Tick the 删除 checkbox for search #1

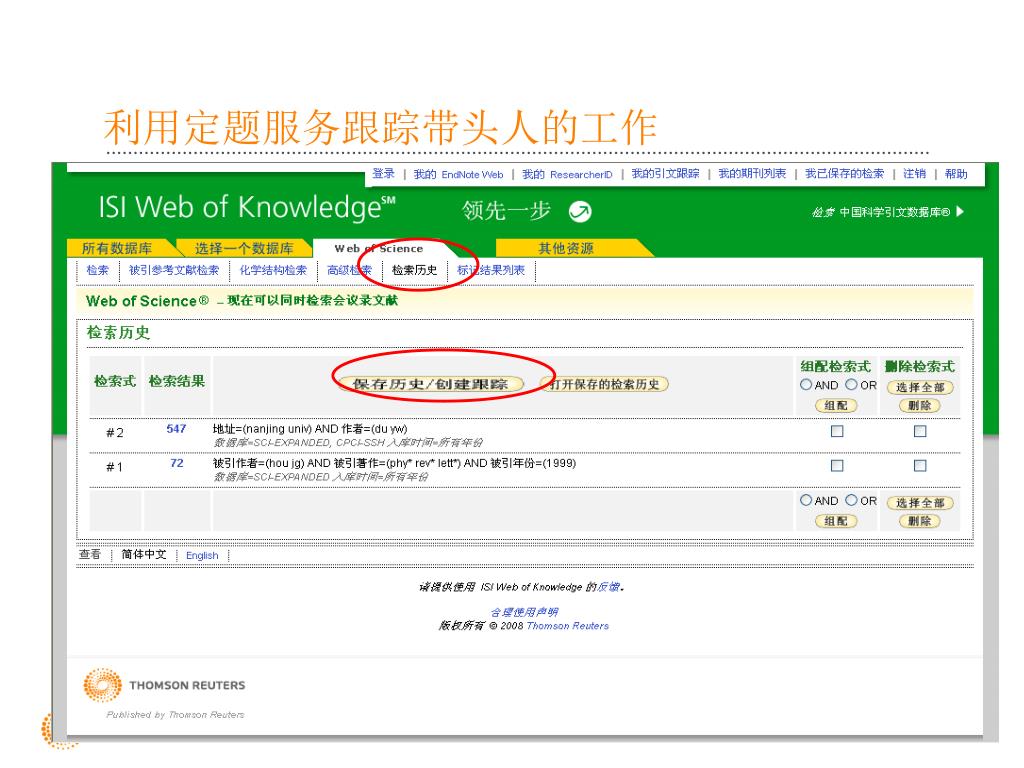pyautogui.click(x=920, y=466)
